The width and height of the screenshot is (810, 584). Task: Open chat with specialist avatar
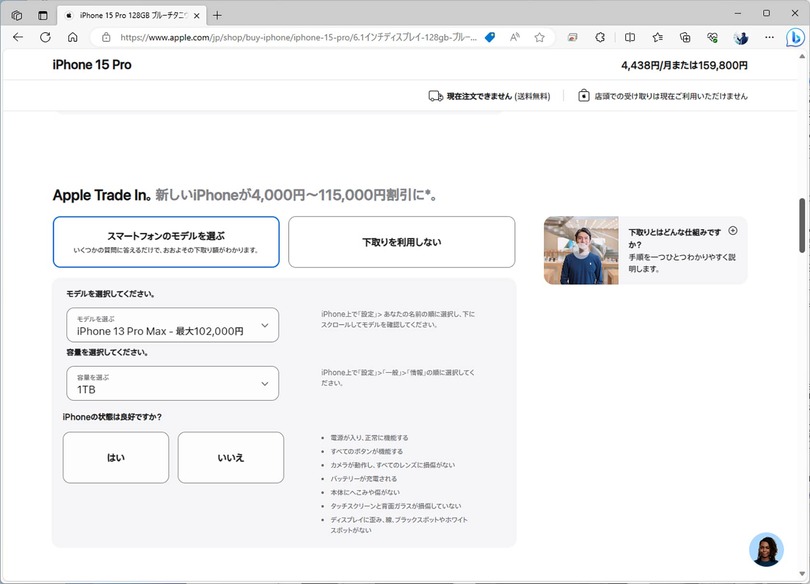point(766,549)
